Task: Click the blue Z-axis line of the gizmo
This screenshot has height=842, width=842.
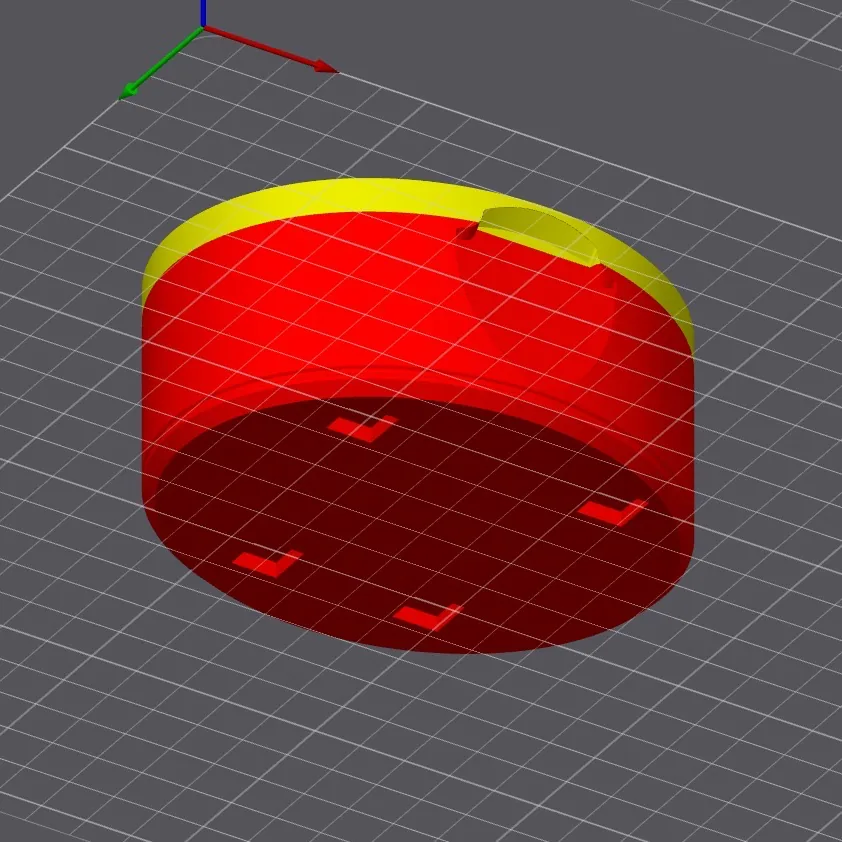Action: 203,13
